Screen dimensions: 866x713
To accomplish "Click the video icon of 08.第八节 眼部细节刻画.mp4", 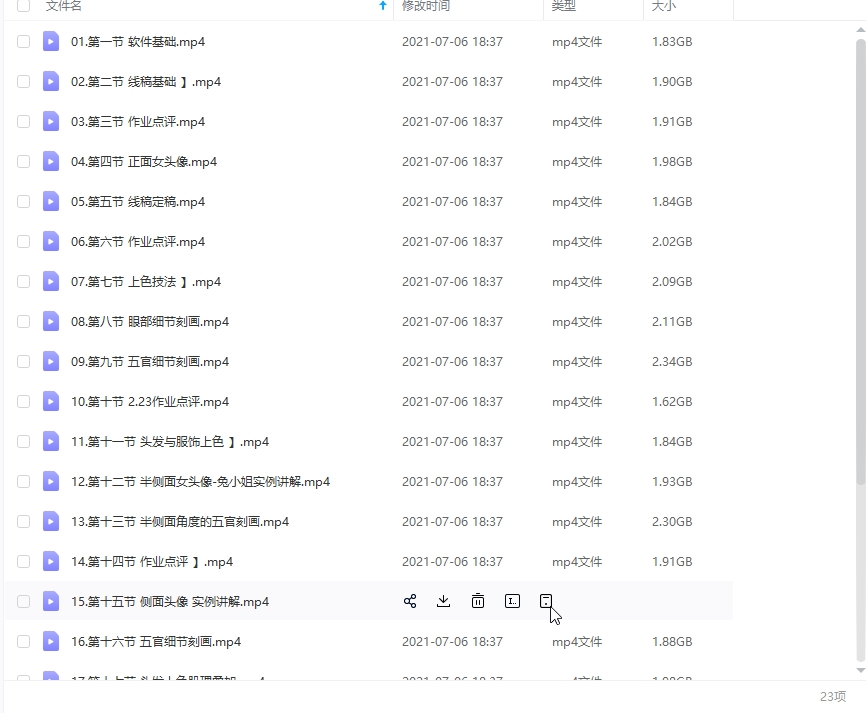I will [x=51, y=321].
